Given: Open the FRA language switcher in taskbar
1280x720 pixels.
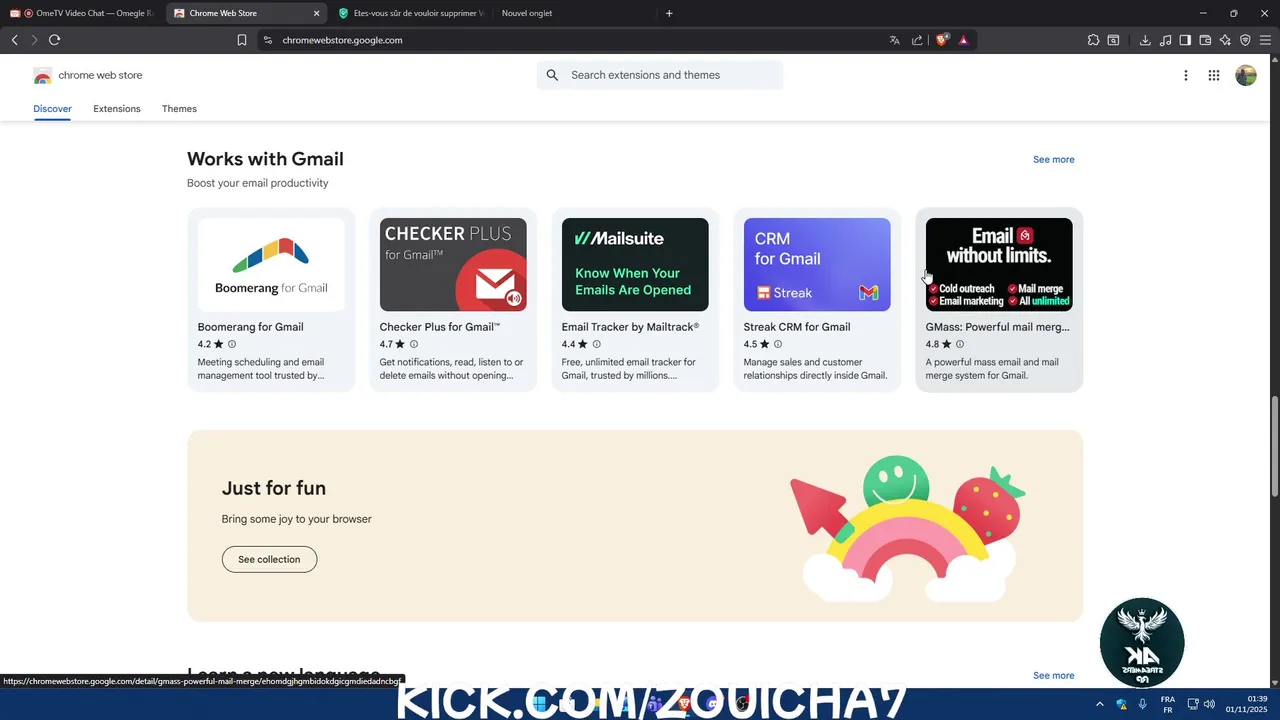Looking at the screenshot, I should point(1167,704).
